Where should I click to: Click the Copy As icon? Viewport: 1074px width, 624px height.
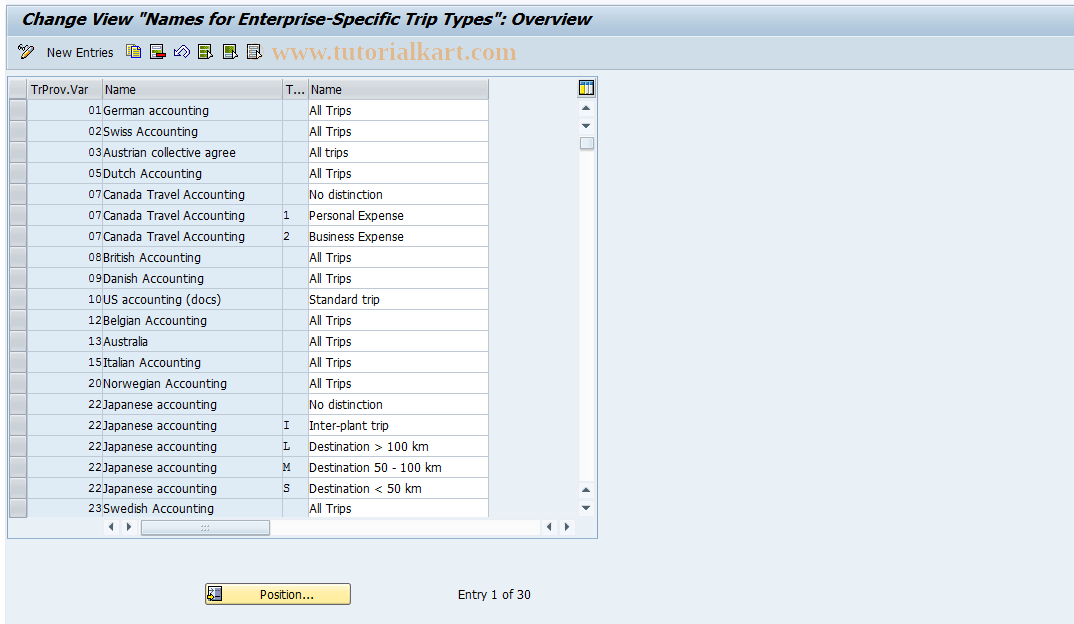[134, 51]
